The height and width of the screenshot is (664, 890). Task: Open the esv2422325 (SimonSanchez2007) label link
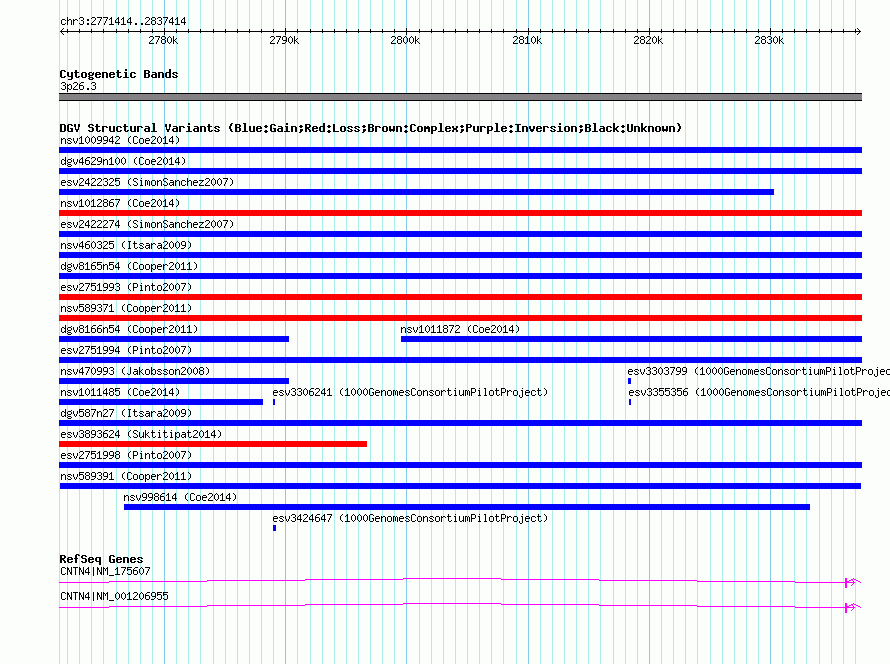[147, 182]
